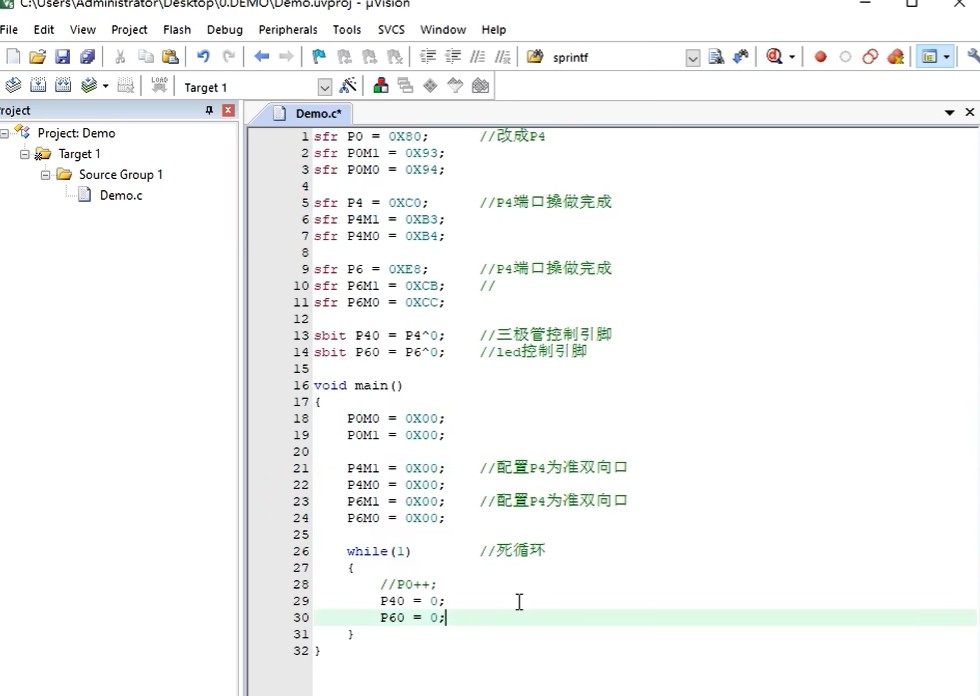
Task: Open configuration with the wrench icon
Action: (973, 57)
